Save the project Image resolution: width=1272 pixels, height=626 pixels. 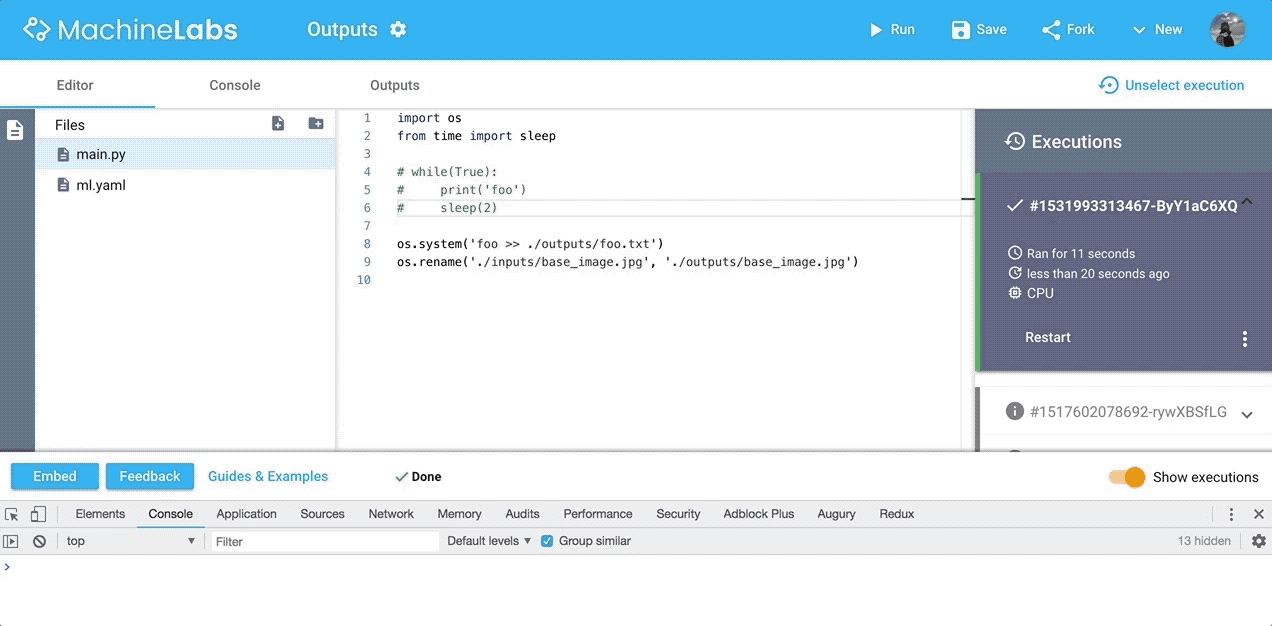978,29
